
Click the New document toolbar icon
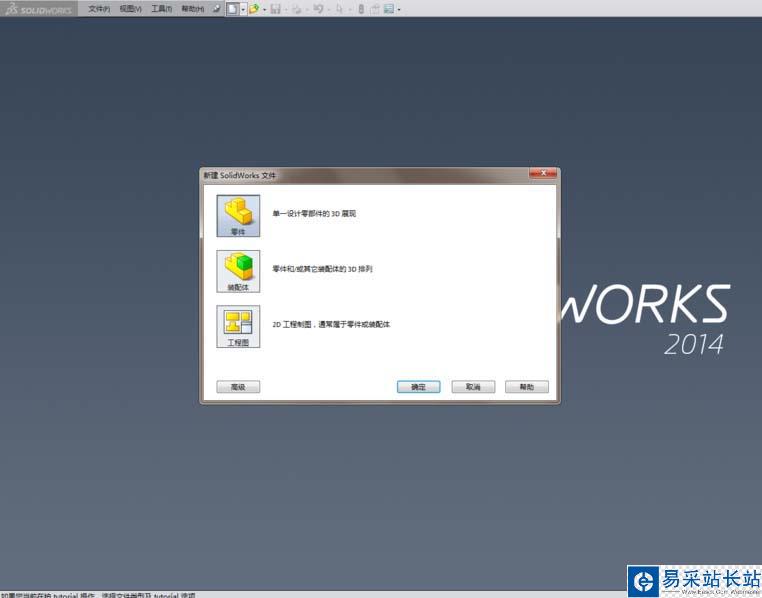pyautogui.click(x=233, y=9)
